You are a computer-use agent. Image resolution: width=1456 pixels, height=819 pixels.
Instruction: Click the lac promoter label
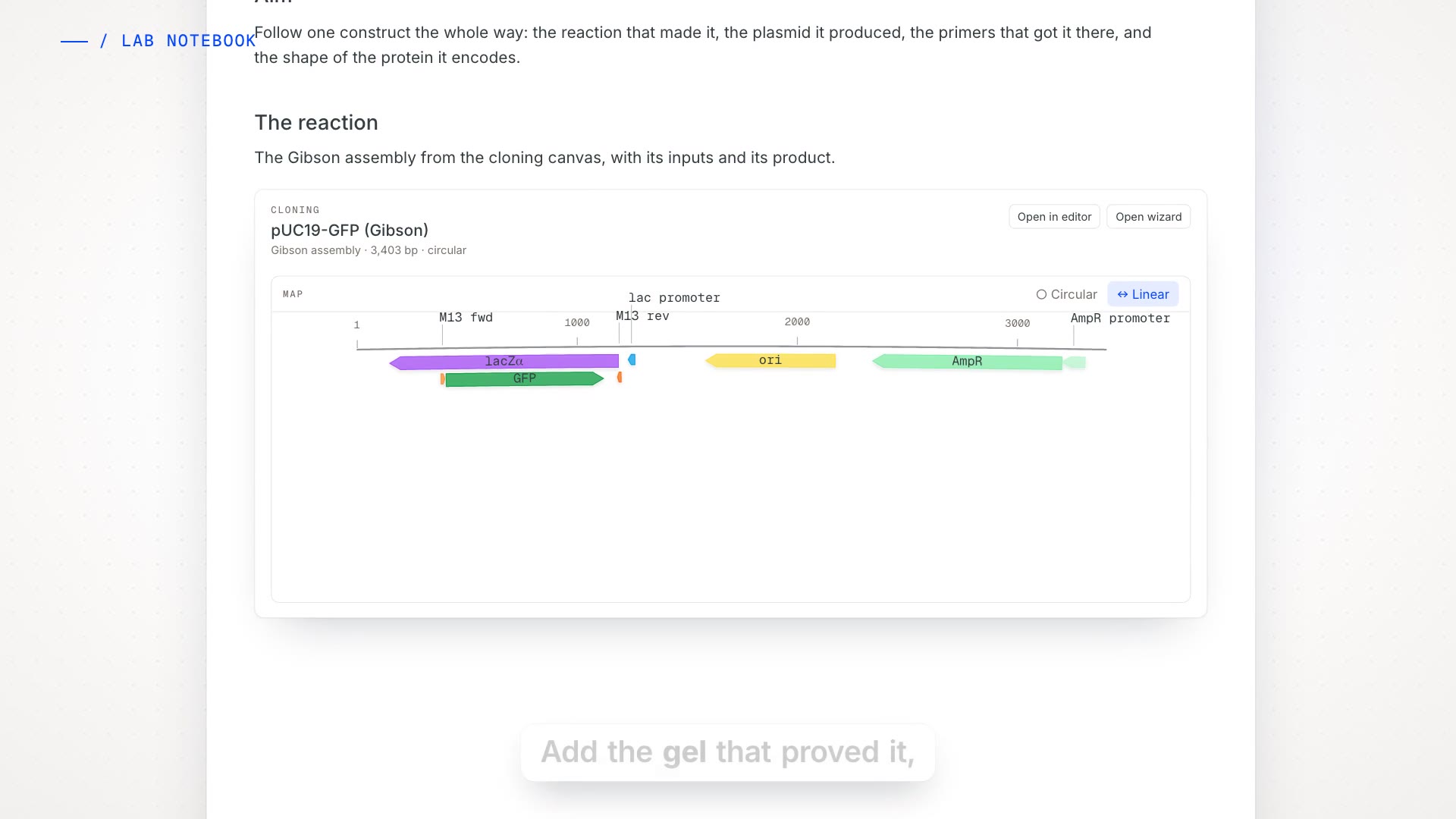pos(674,298)
